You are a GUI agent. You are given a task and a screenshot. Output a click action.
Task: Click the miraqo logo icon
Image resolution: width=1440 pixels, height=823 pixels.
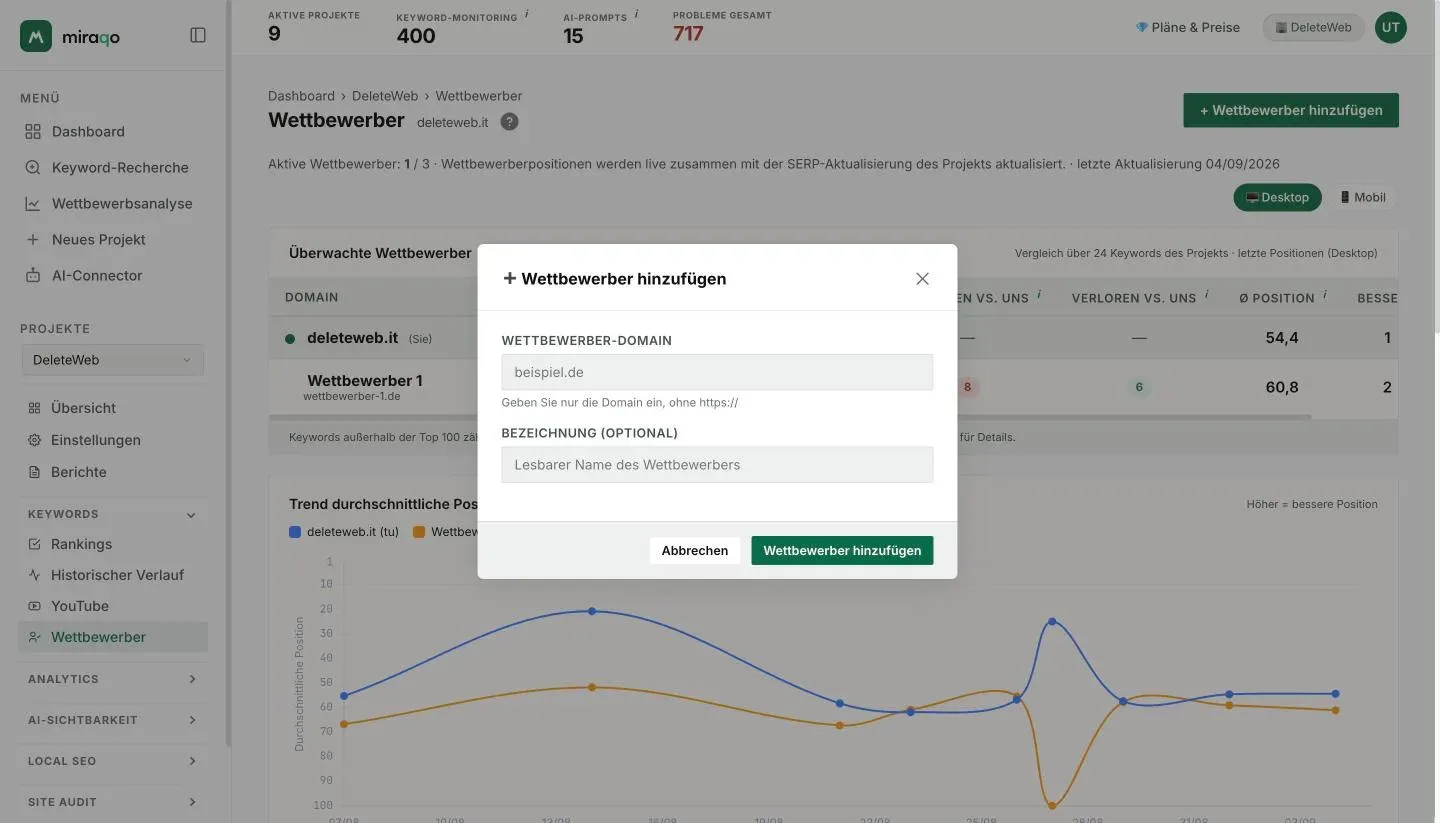pos(36,36)
